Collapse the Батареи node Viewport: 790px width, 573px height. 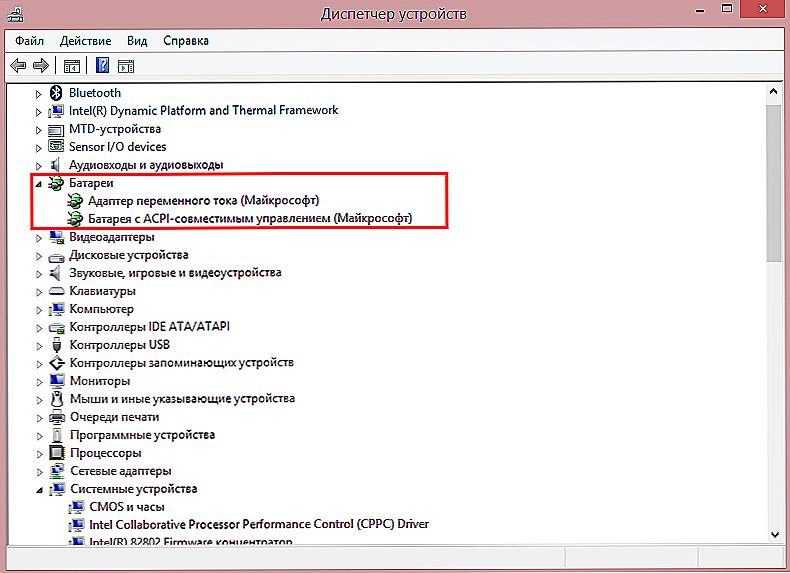[x=38, y=184]
